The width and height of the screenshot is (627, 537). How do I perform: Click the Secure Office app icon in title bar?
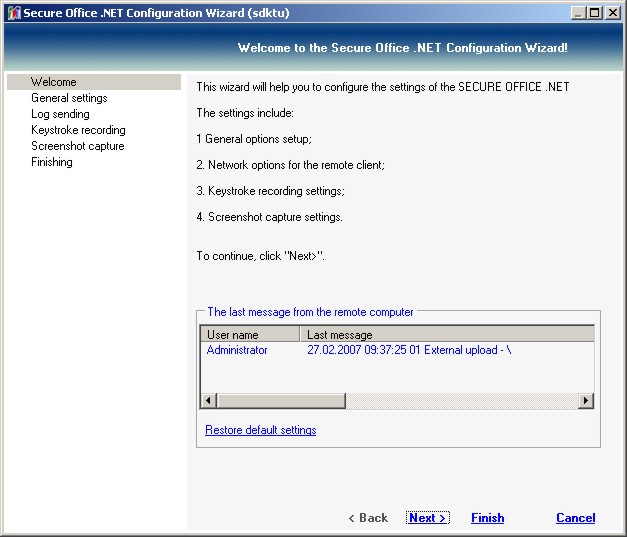click(13, 12)
